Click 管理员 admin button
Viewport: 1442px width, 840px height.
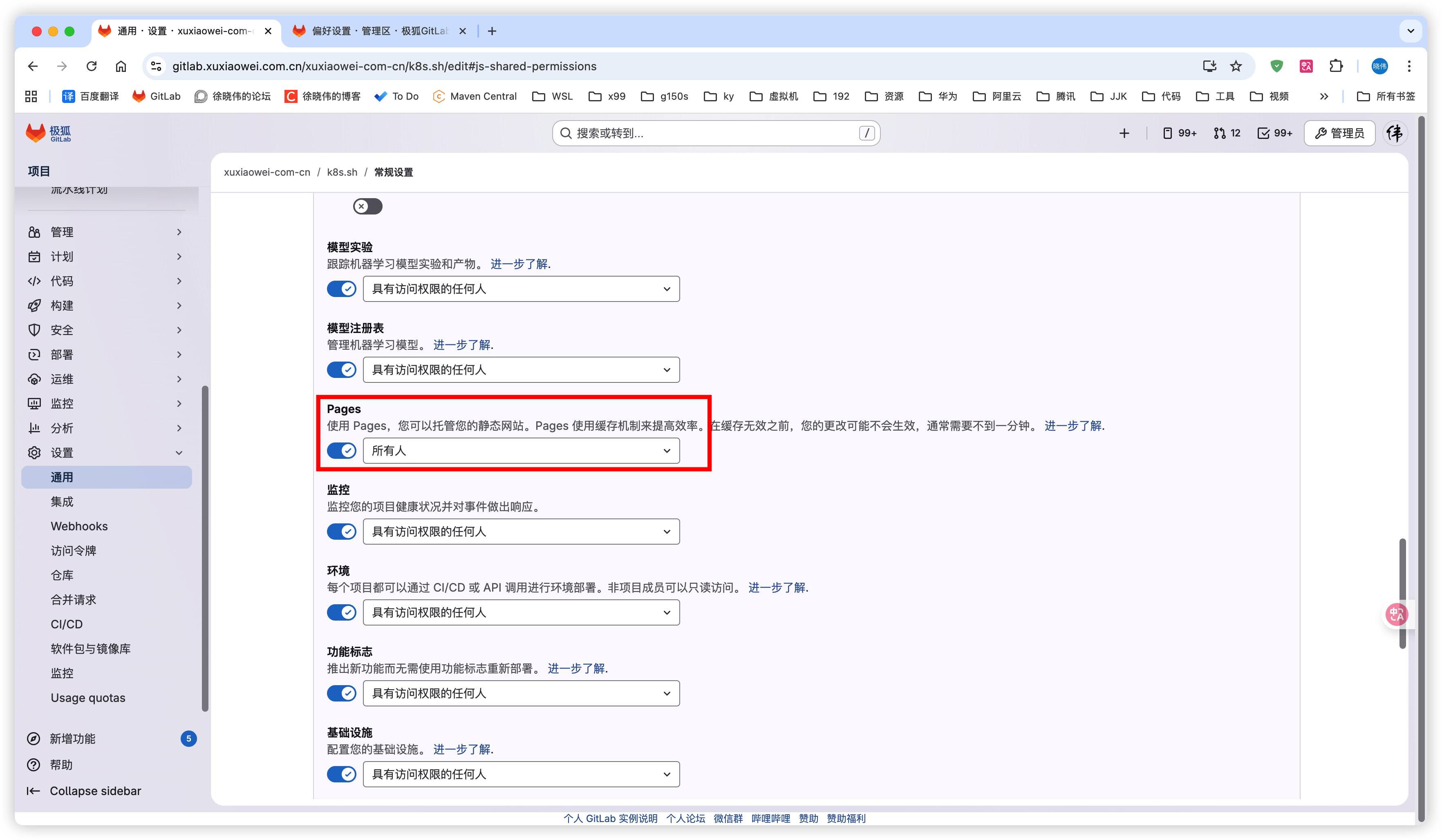coord(1339,133)
